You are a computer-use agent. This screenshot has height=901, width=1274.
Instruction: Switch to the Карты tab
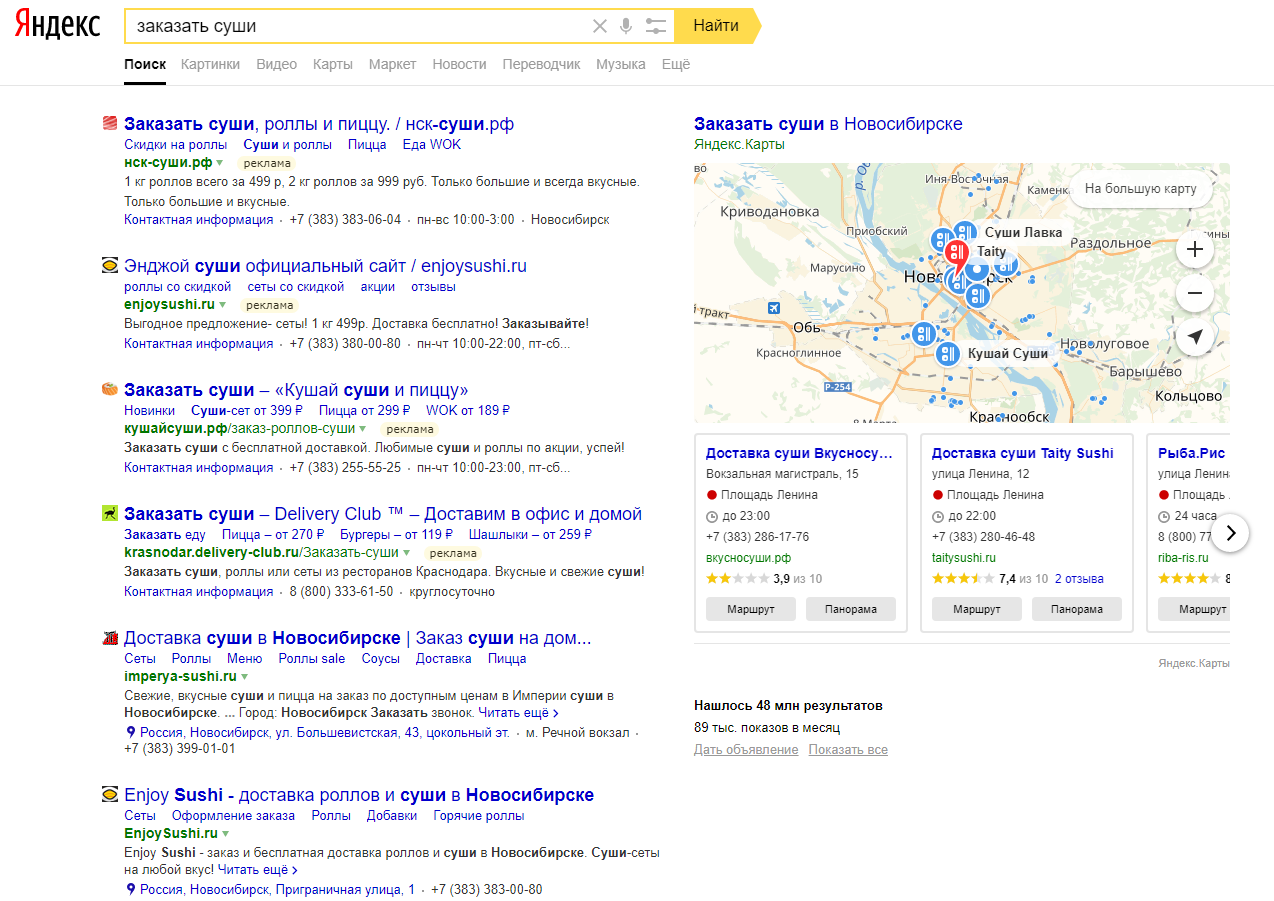(x=333, y=64)
